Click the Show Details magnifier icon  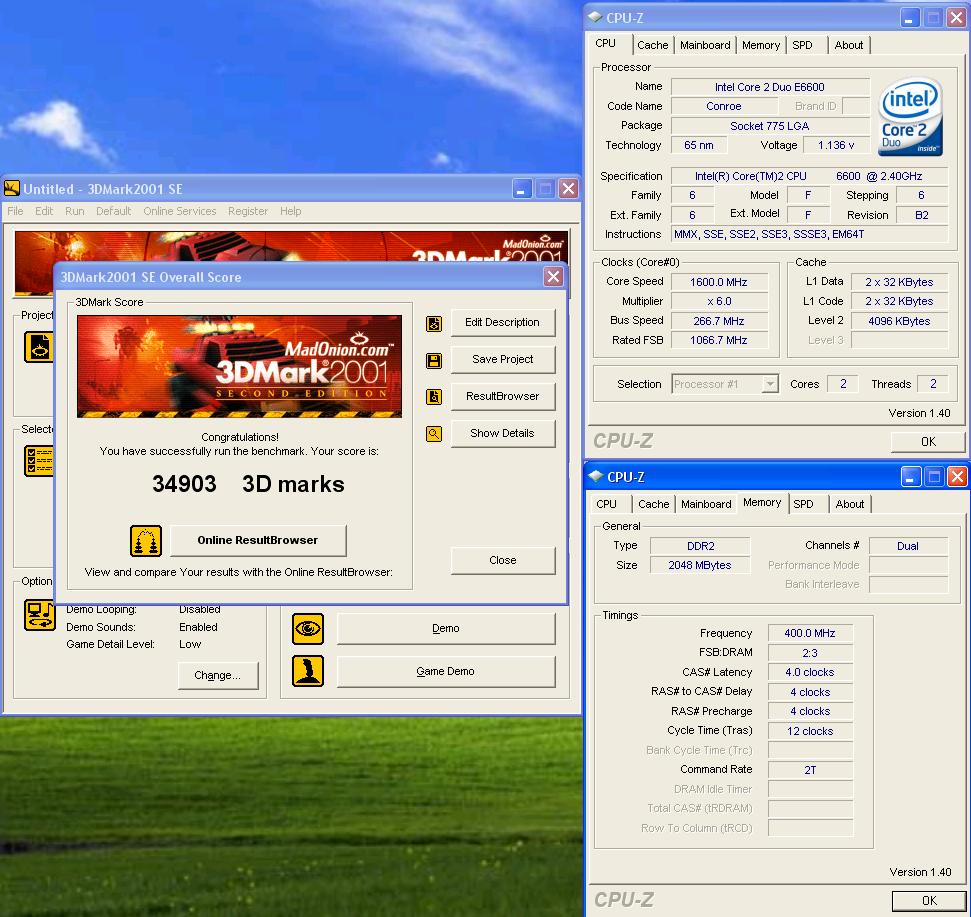tap(433, 434)
